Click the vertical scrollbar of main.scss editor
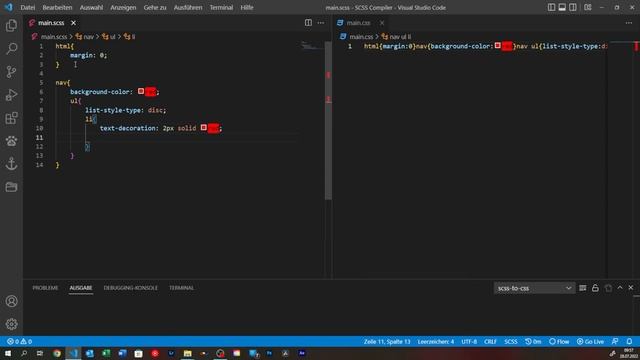The width and height of the screenshot is (640, 360). click(328, 120)
